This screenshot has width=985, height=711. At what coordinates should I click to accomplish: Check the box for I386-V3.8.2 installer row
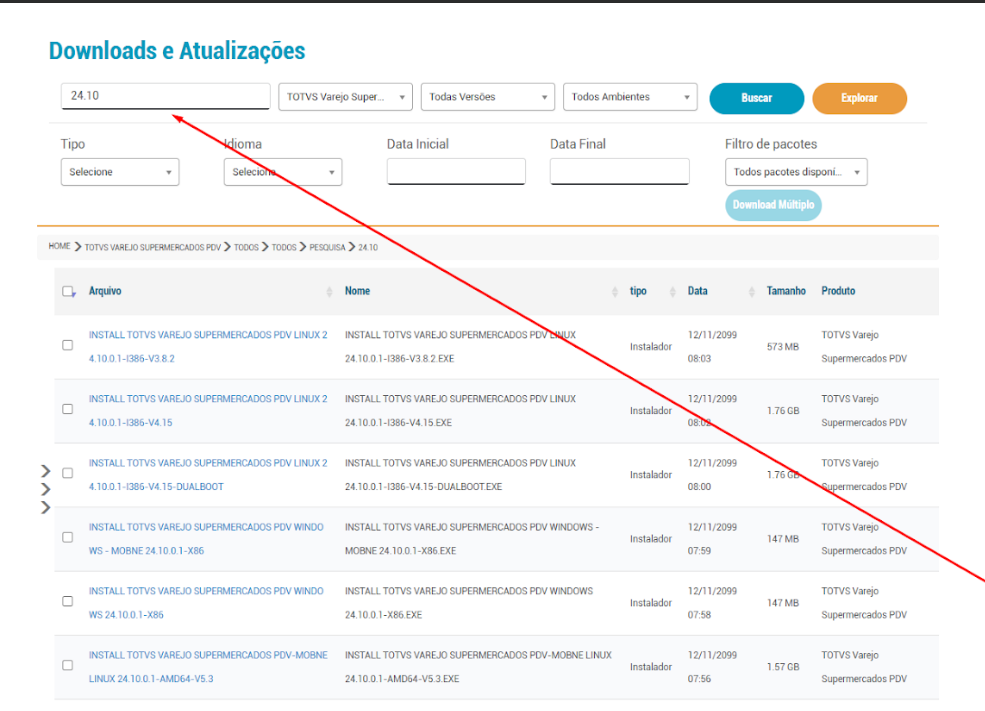[68, 345]
